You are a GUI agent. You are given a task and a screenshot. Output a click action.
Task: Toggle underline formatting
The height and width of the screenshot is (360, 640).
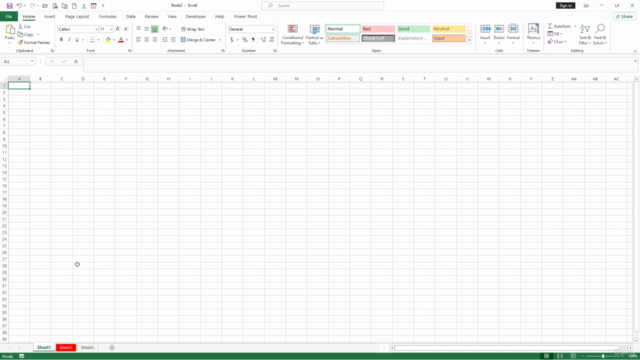(x=77, y=40)
